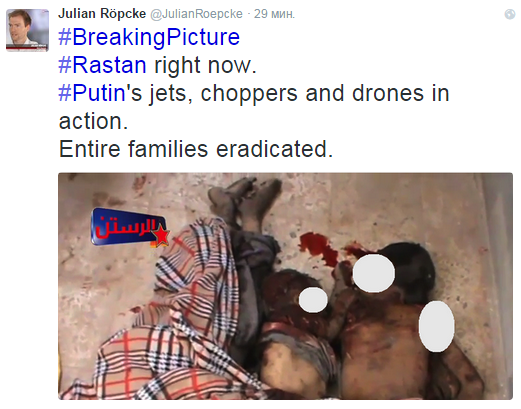
Task: Click the largest white censor oval
Action: (x=374, y=273)
